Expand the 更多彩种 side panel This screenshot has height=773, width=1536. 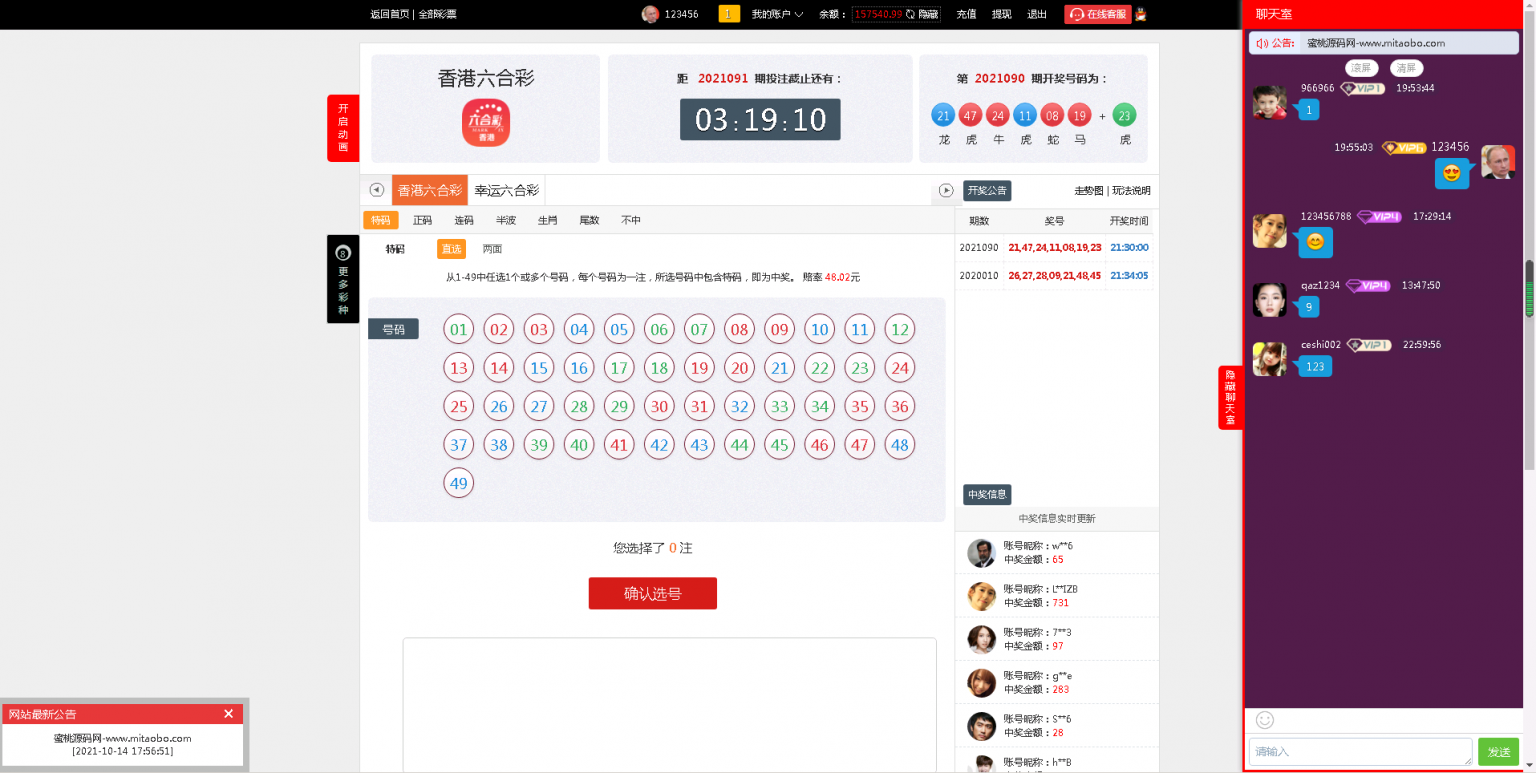tap(343, 279)
